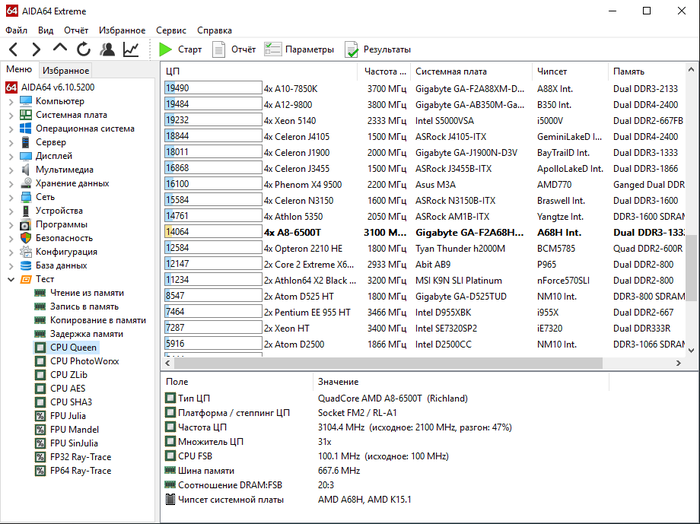Sort by the Системная плата column header
The width and height of the screenshot is (700, 524).
pos(471,71)
